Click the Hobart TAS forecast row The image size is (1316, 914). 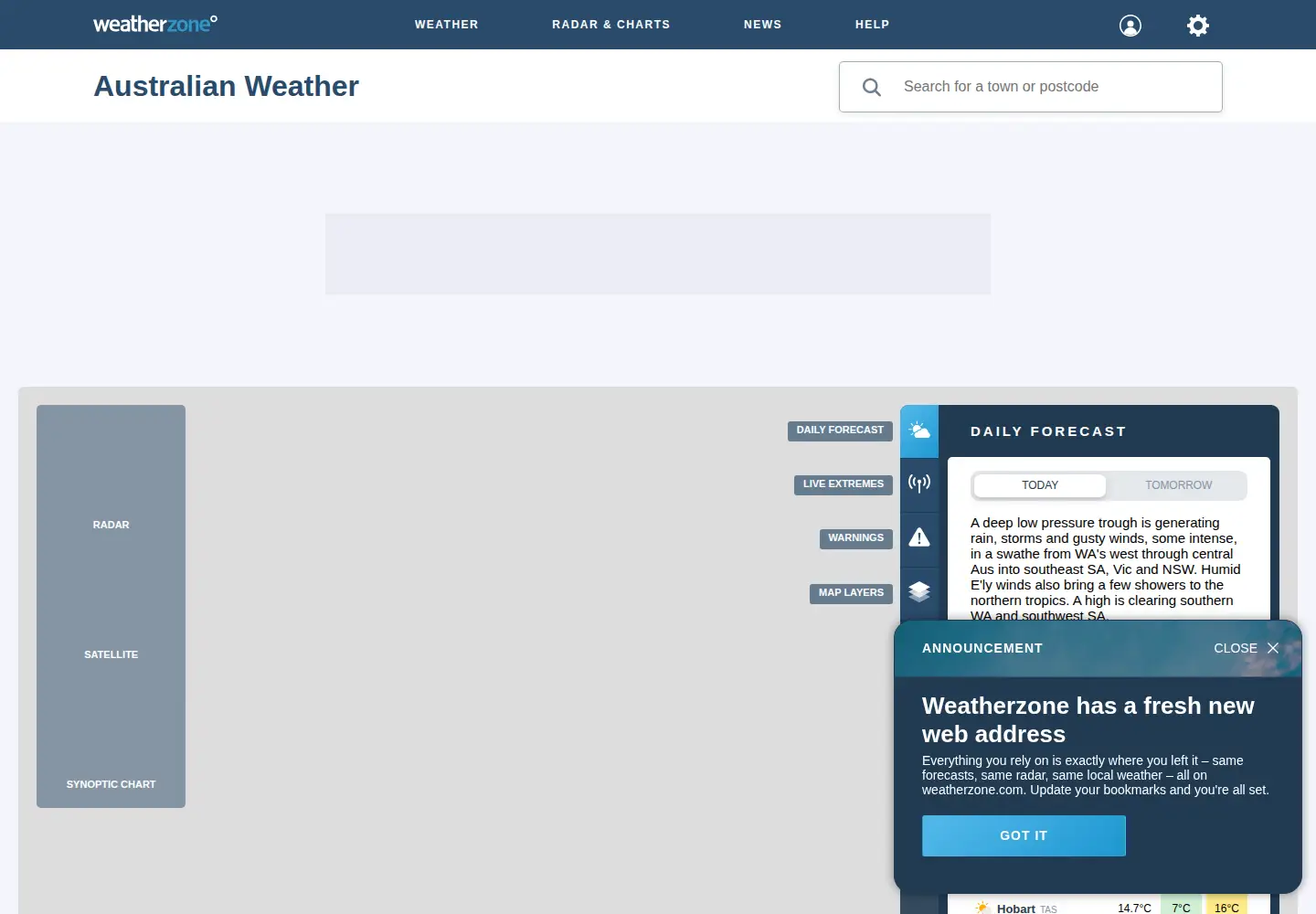tap(1109, 908)
